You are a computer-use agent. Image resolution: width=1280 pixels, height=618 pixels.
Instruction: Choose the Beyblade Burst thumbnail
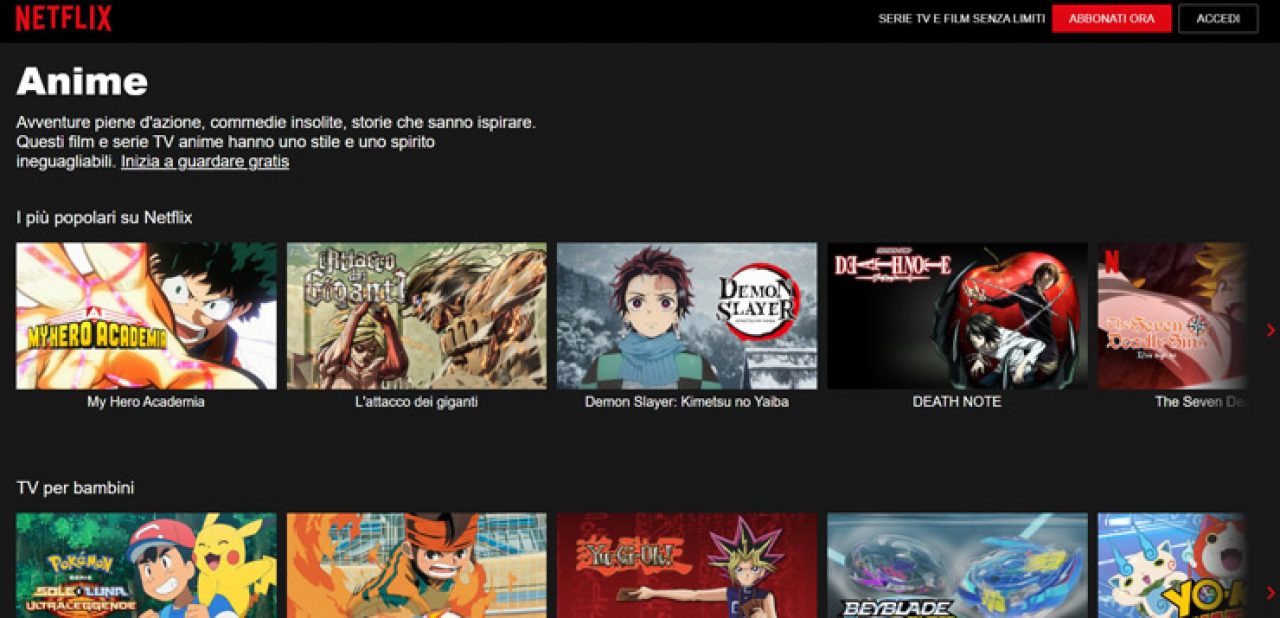point(956,566)
